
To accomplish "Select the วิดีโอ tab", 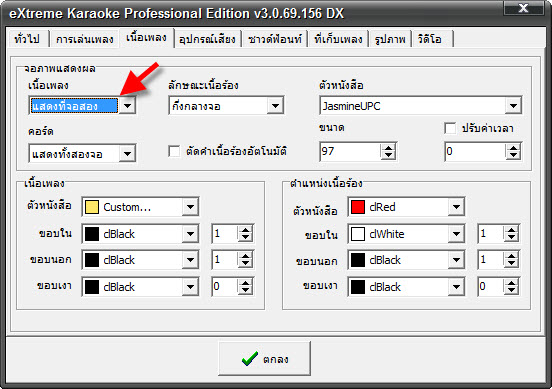I will pos(432,39).
